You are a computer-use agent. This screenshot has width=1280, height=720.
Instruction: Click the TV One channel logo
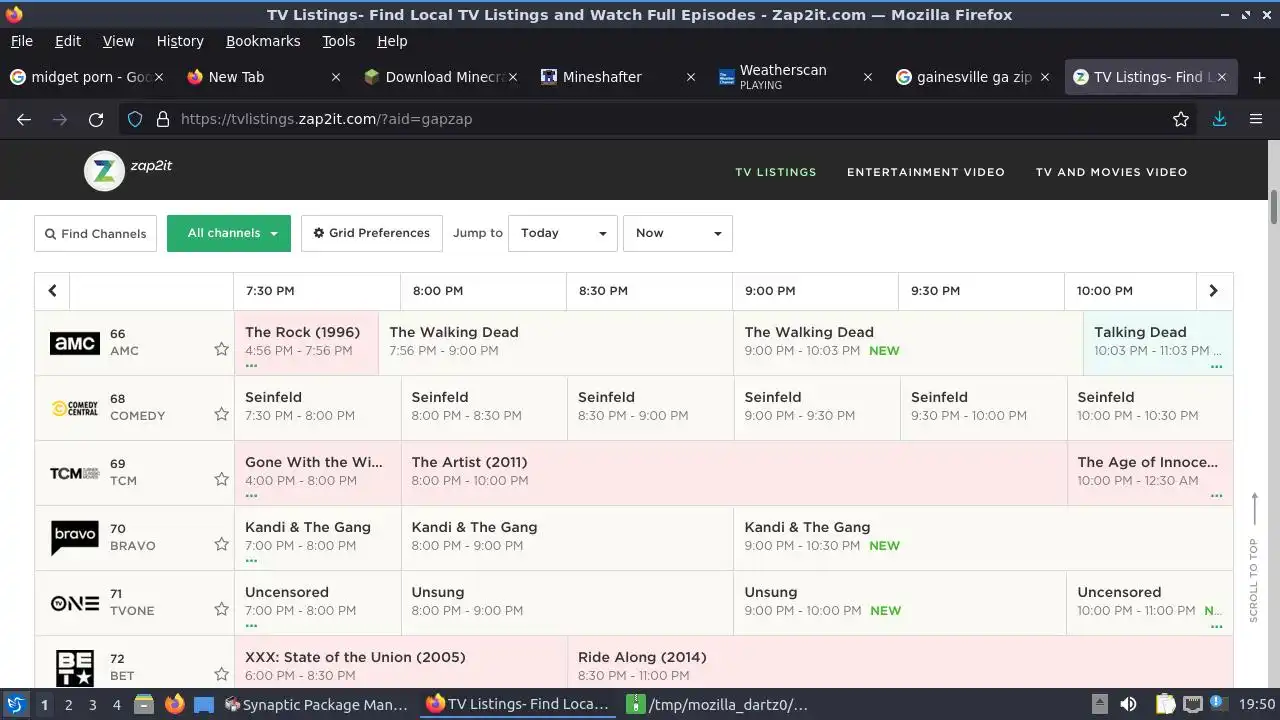click(x=75, y=603)
